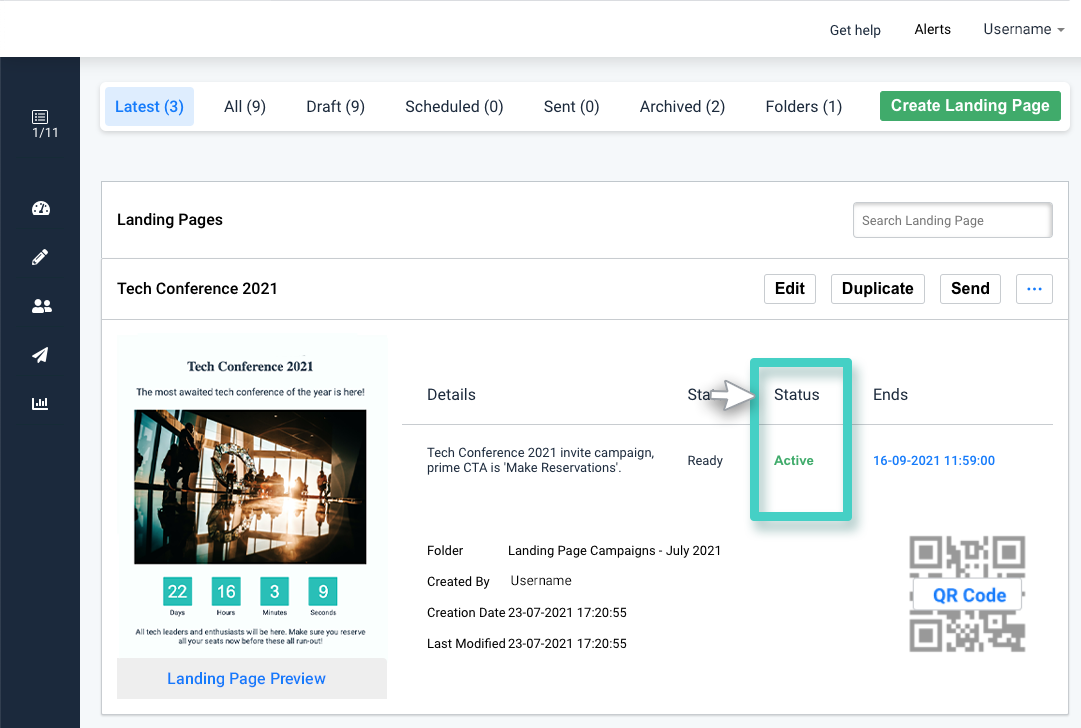Click the Create Landing Page button
The height and width of the screenshot is (728, 1081).
(970, 105)
